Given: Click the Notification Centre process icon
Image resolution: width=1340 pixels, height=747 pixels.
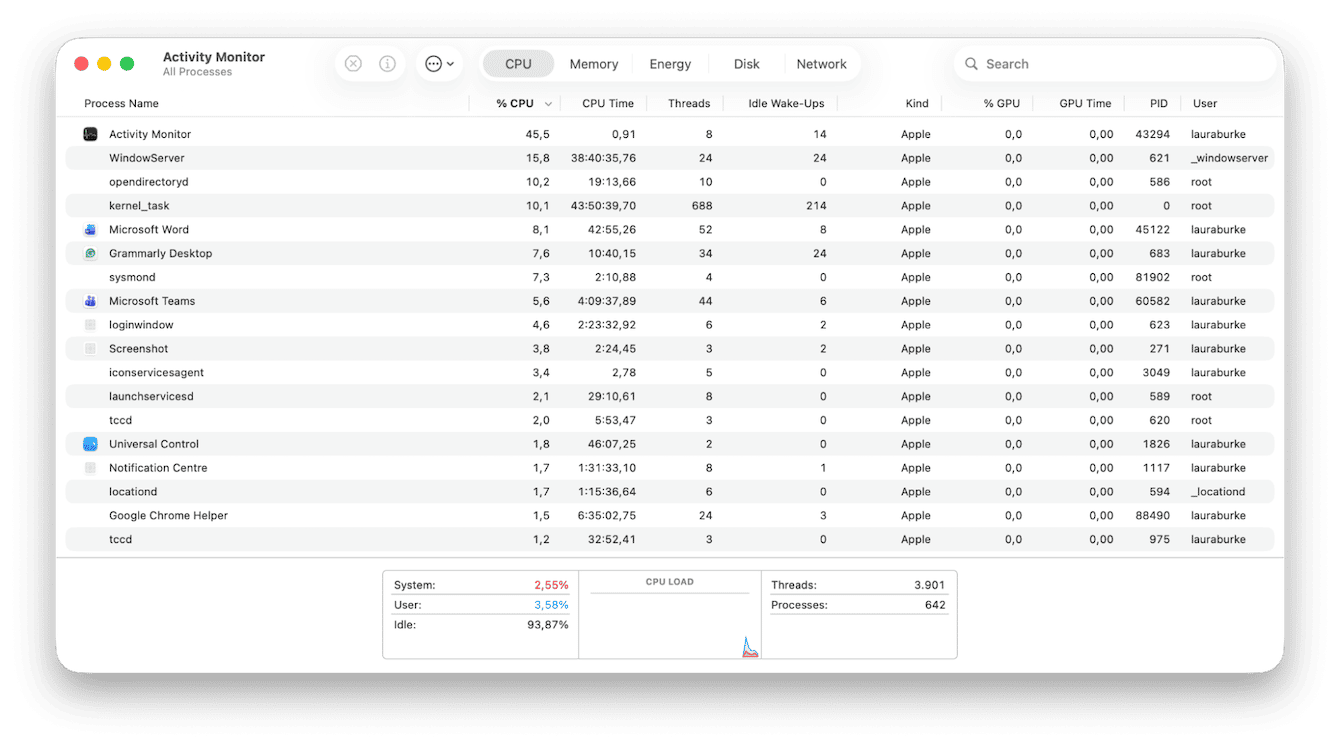Looking at the screenshot, I should pyautogui.click(x=90, y=467).
